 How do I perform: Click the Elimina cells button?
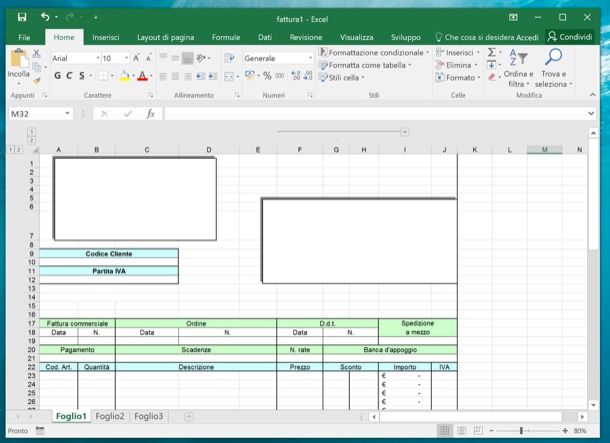[457, 65]
